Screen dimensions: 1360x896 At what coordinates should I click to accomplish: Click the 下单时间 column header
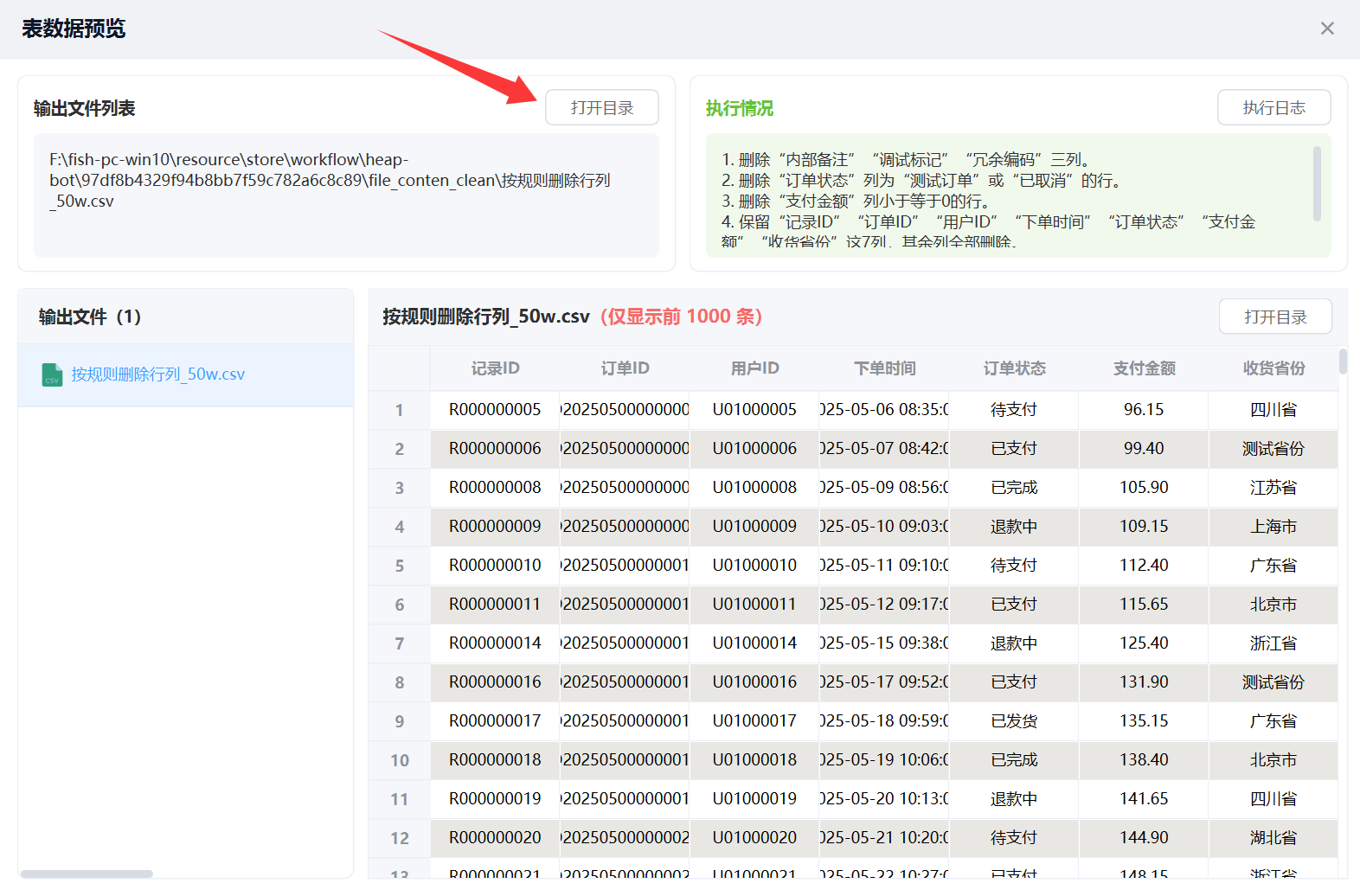click(x=884, y=368)
